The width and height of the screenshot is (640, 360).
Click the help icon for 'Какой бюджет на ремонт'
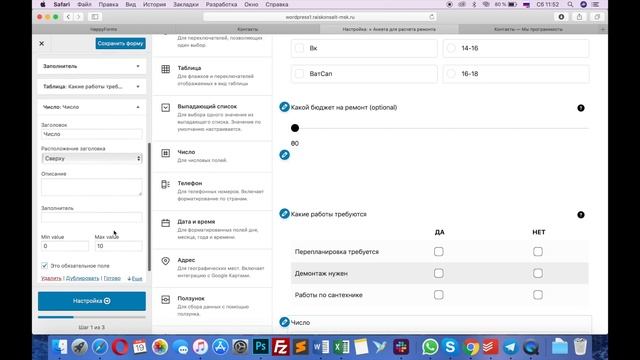point(581,108)
